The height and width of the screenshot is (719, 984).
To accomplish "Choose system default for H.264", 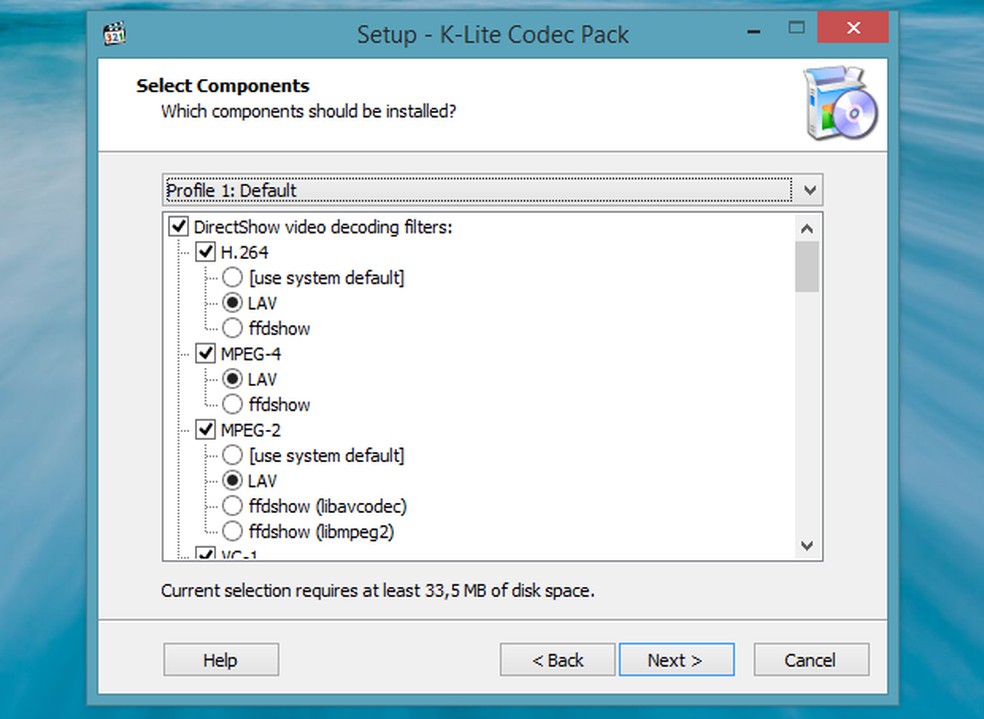I will tap(232, 277).
